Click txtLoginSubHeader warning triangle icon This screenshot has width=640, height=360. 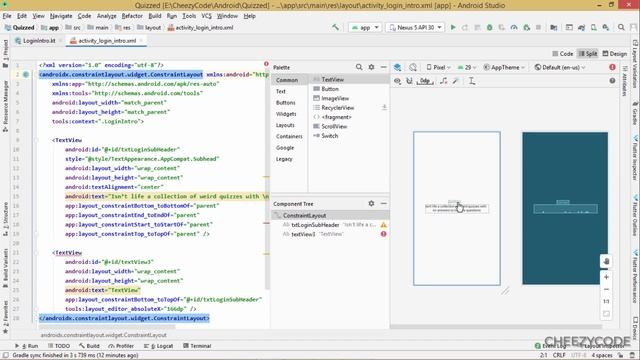pos(384,225)
